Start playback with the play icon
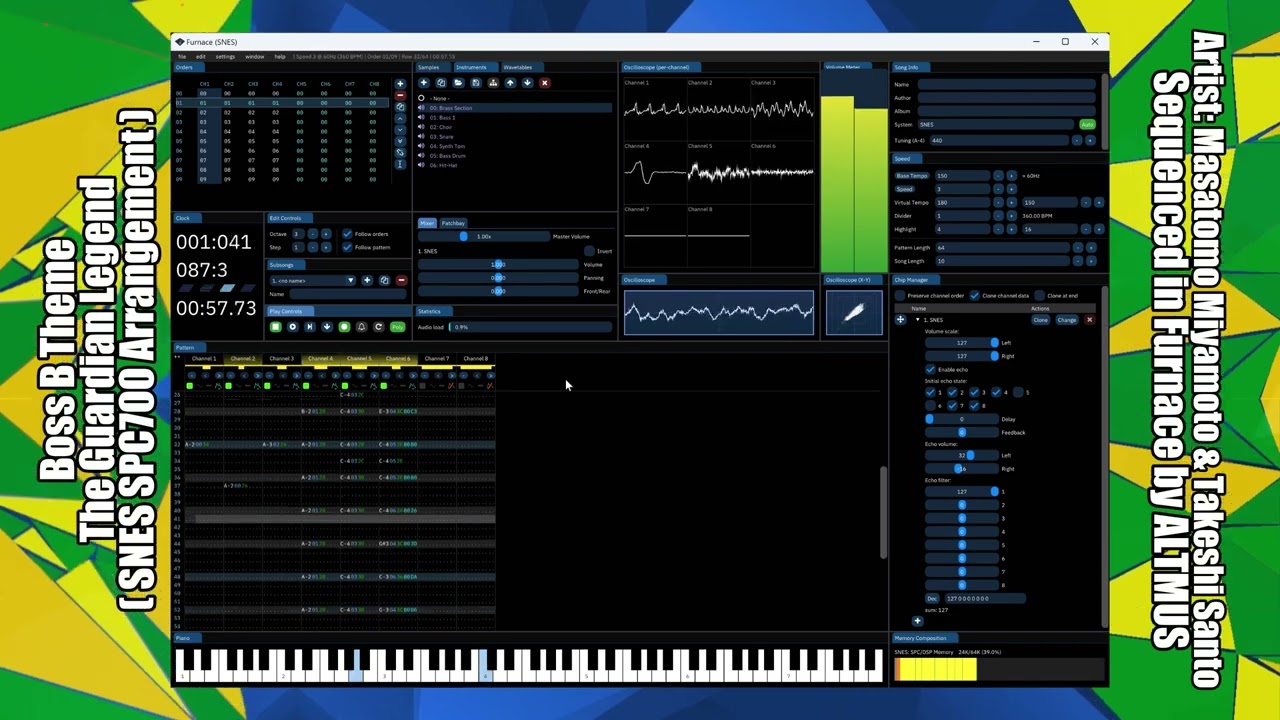Viewport: 1280px width, 720px height. coord(293,327)
